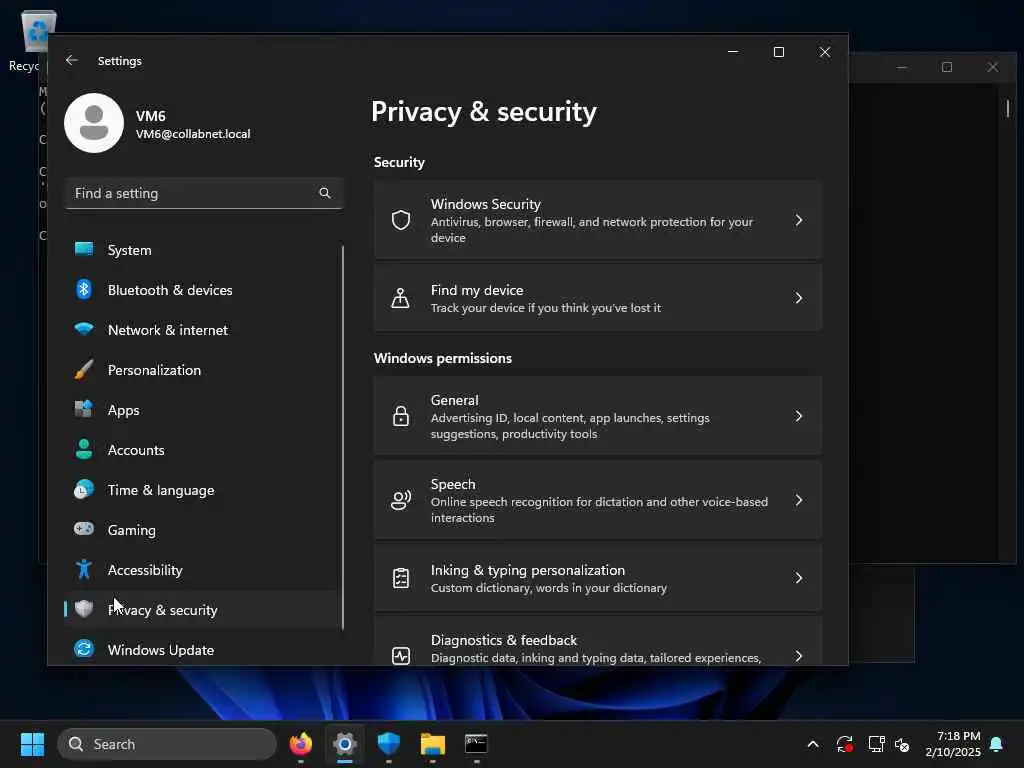Image resolution: width=1024 pixels, height=768 pixels.
Task: Select Time & language in the sidebar
Action: (202, 489)
